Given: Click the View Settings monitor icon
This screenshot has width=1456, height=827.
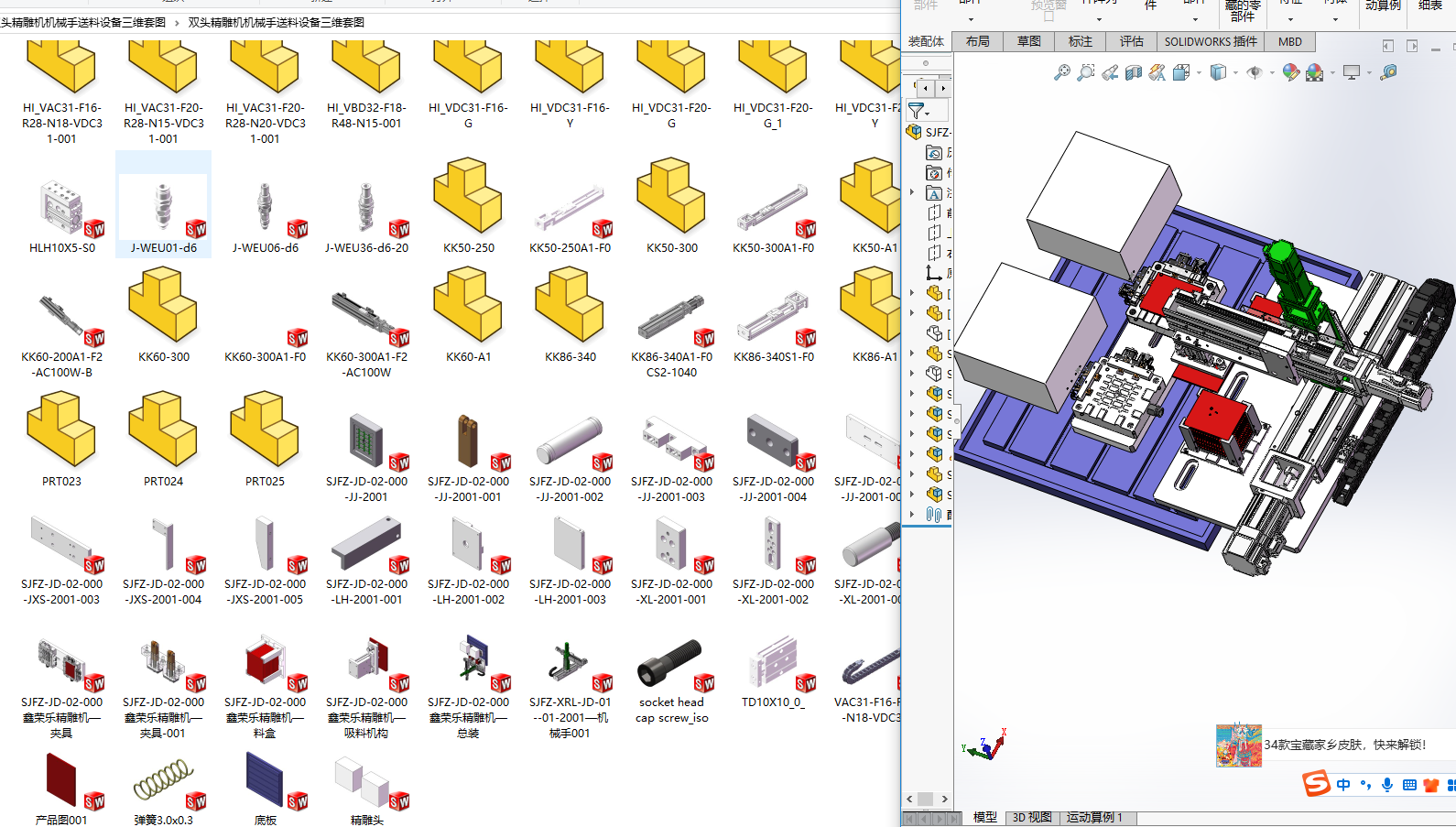Looking at the screenshot, I should click(1352, 72).
